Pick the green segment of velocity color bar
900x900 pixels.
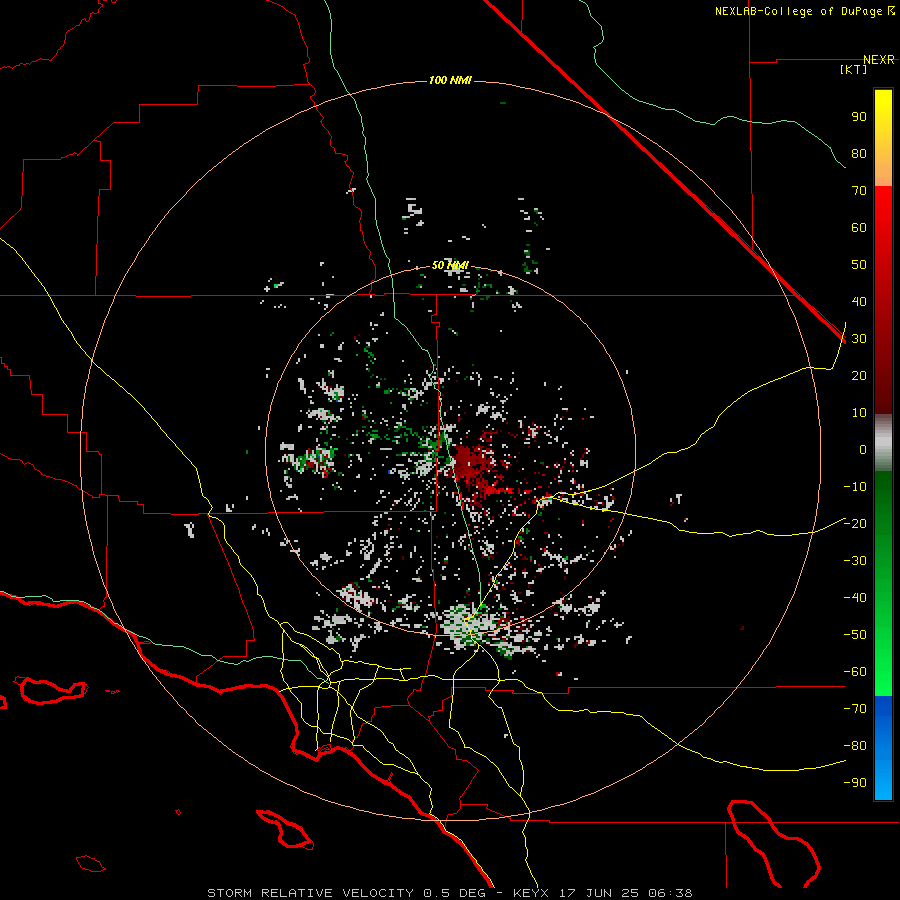(x=883, y=583)
